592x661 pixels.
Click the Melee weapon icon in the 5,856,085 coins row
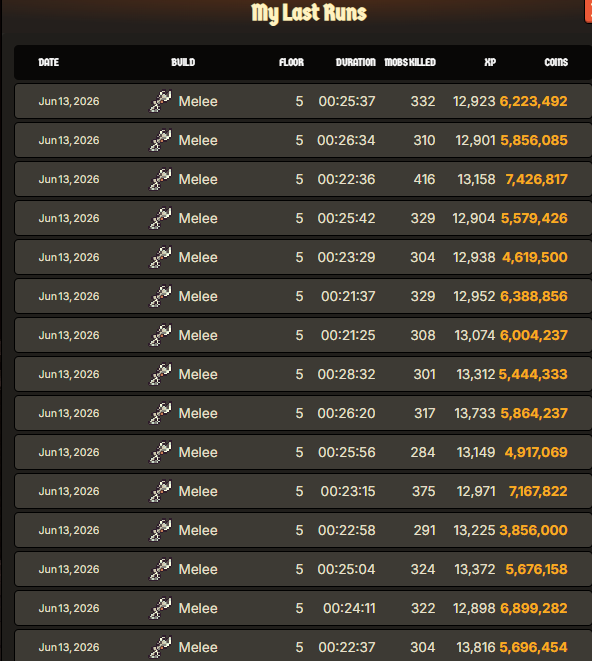tap(160, 140)
